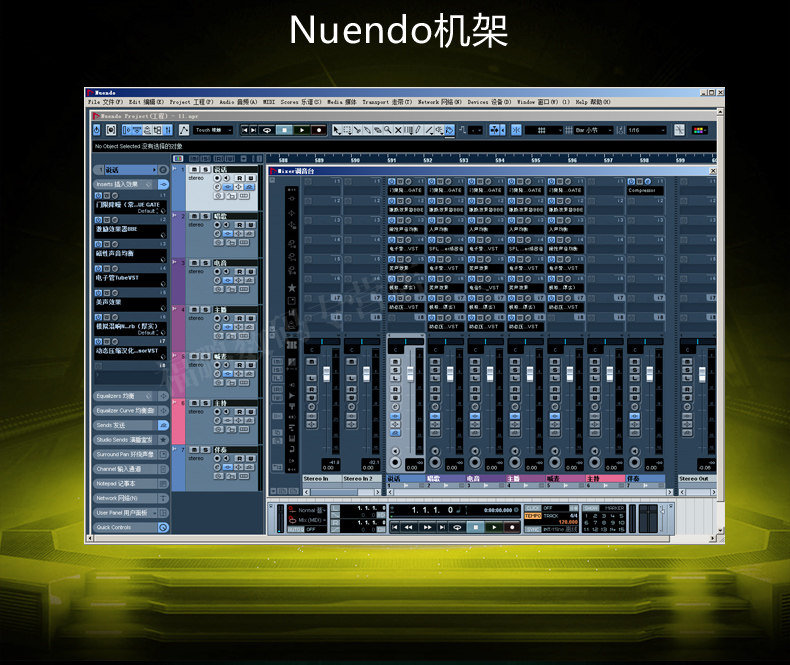Open the Edit 编辑 menu

(x=146, y=102)
